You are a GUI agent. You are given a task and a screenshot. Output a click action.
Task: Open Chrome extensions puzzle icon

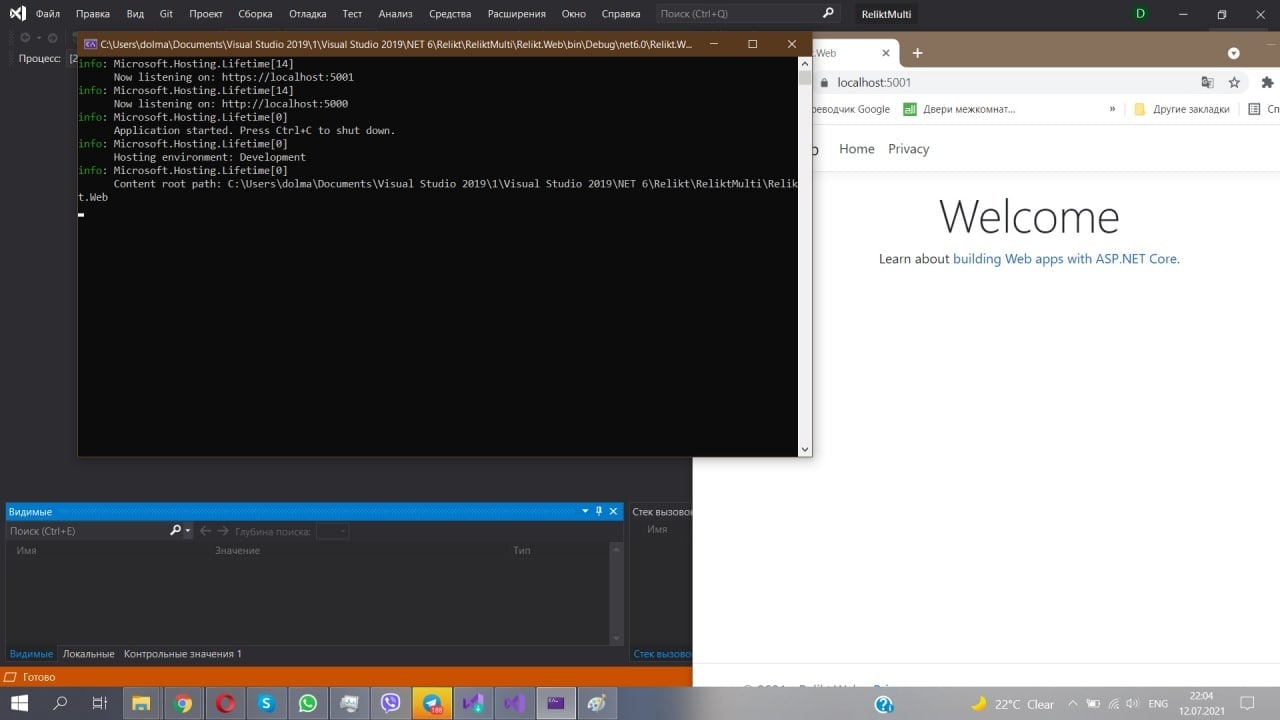click(x=1267, y=83)
